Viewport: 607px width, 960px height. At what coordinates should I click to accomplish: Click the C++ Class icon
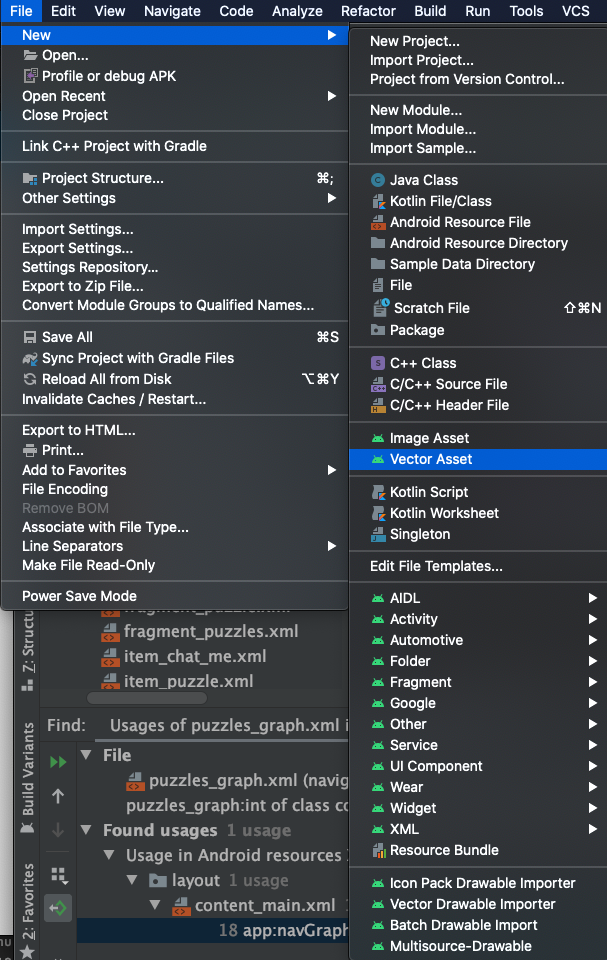[x=377, y=363]
